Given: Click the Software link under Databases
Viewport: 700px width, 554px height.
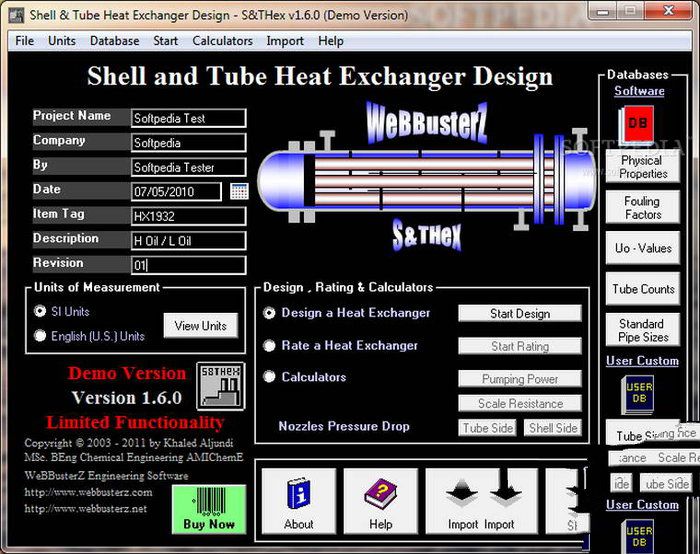Looking at the screenshot, I should (x=639, y=91).
